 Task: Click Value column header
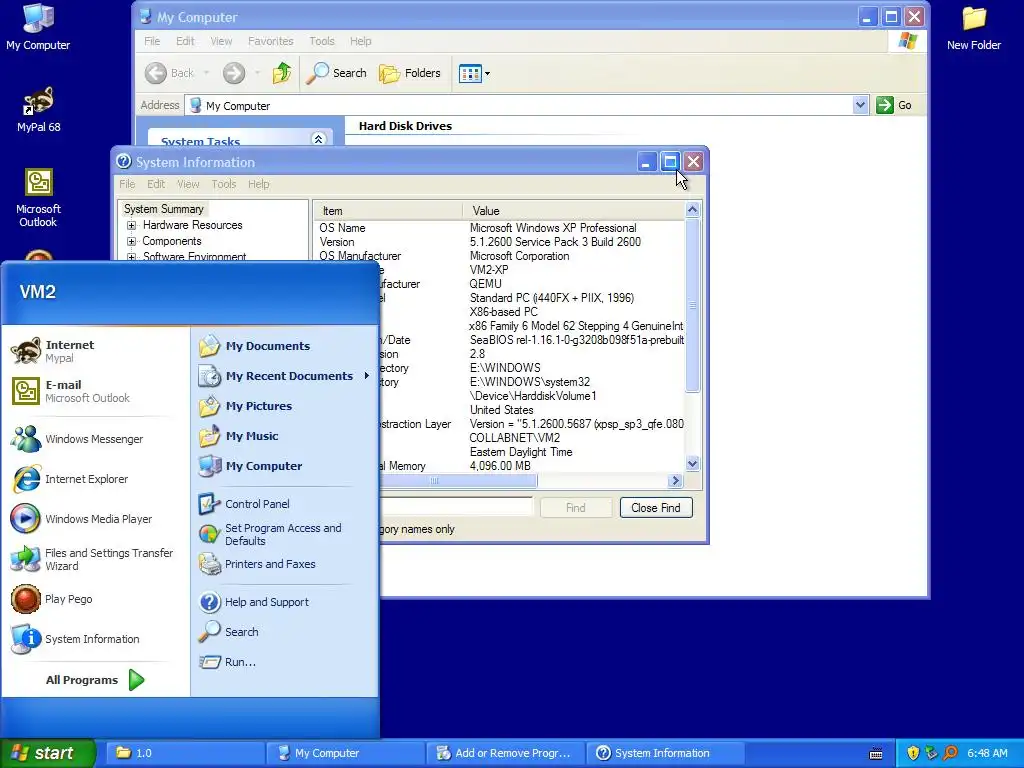click(x=573, y=211)
